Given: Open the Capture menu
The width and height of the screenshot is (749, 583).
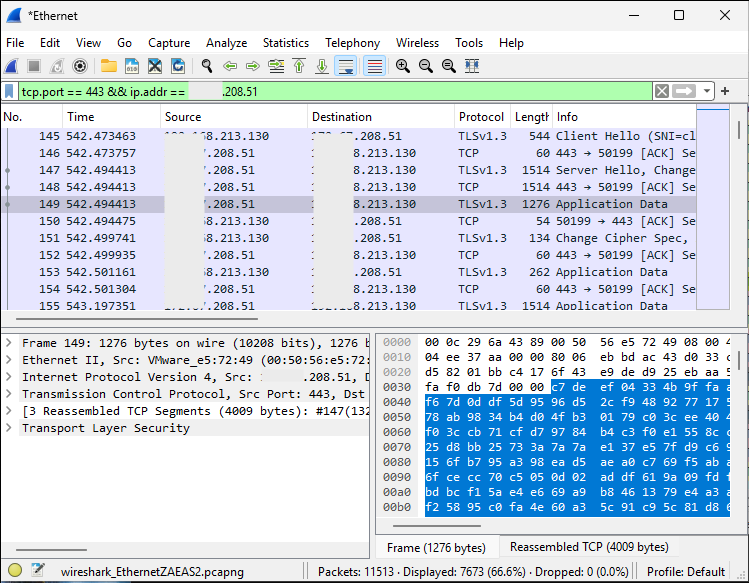Looking at the screenshot, I should (x=169, y=43).
